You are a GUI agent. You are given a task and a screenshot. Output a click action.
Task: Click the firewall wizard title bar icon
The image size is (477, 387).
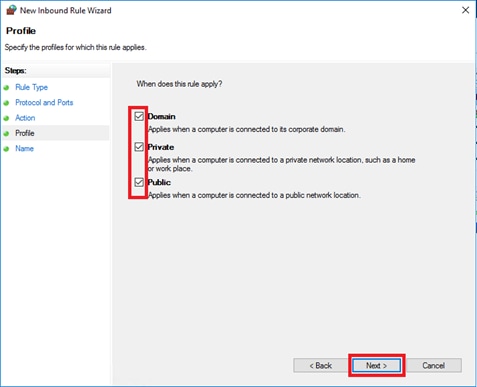tap(11, 10)
